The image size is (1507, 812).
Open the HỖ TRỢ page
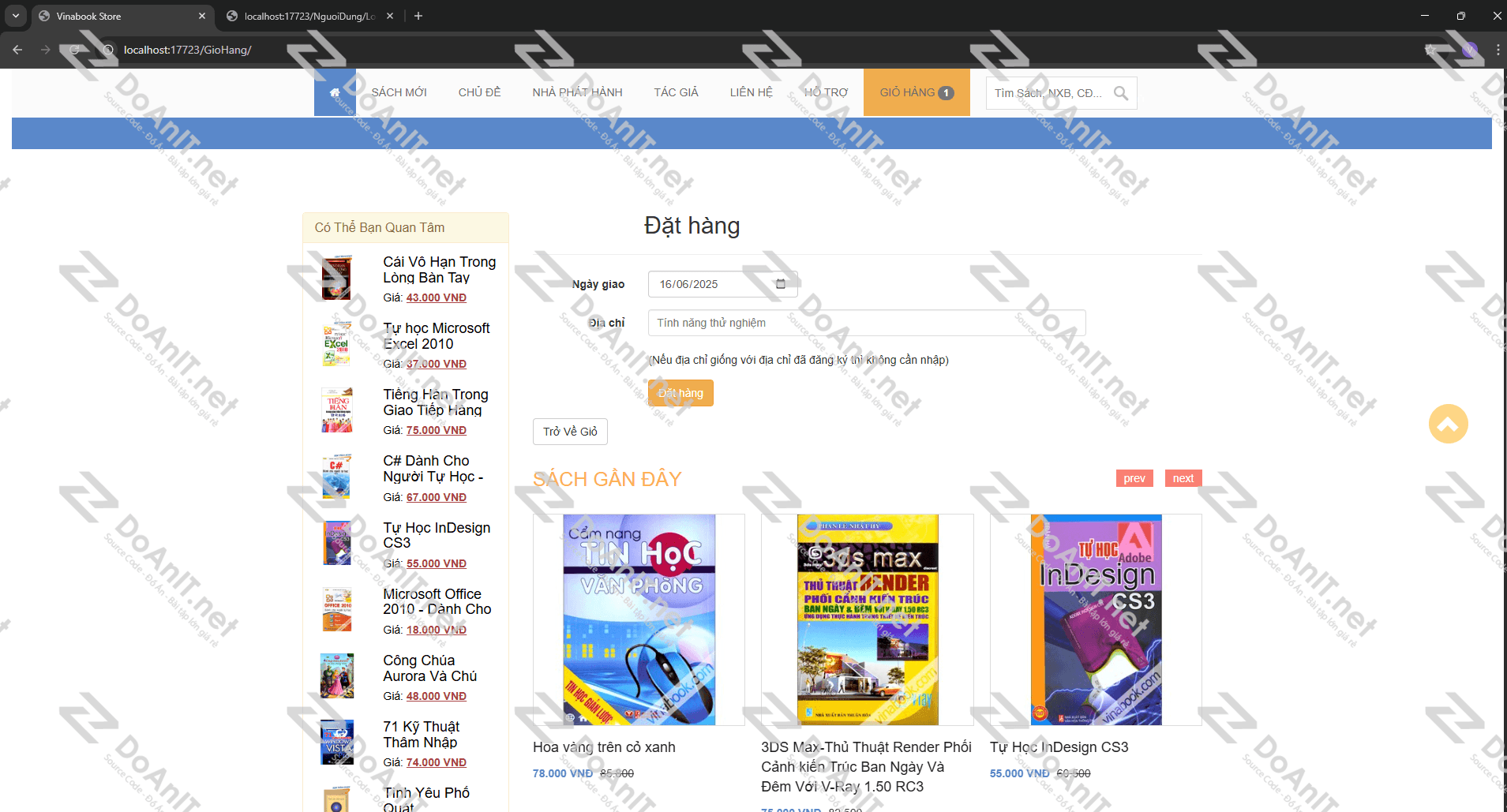(826, 92)
